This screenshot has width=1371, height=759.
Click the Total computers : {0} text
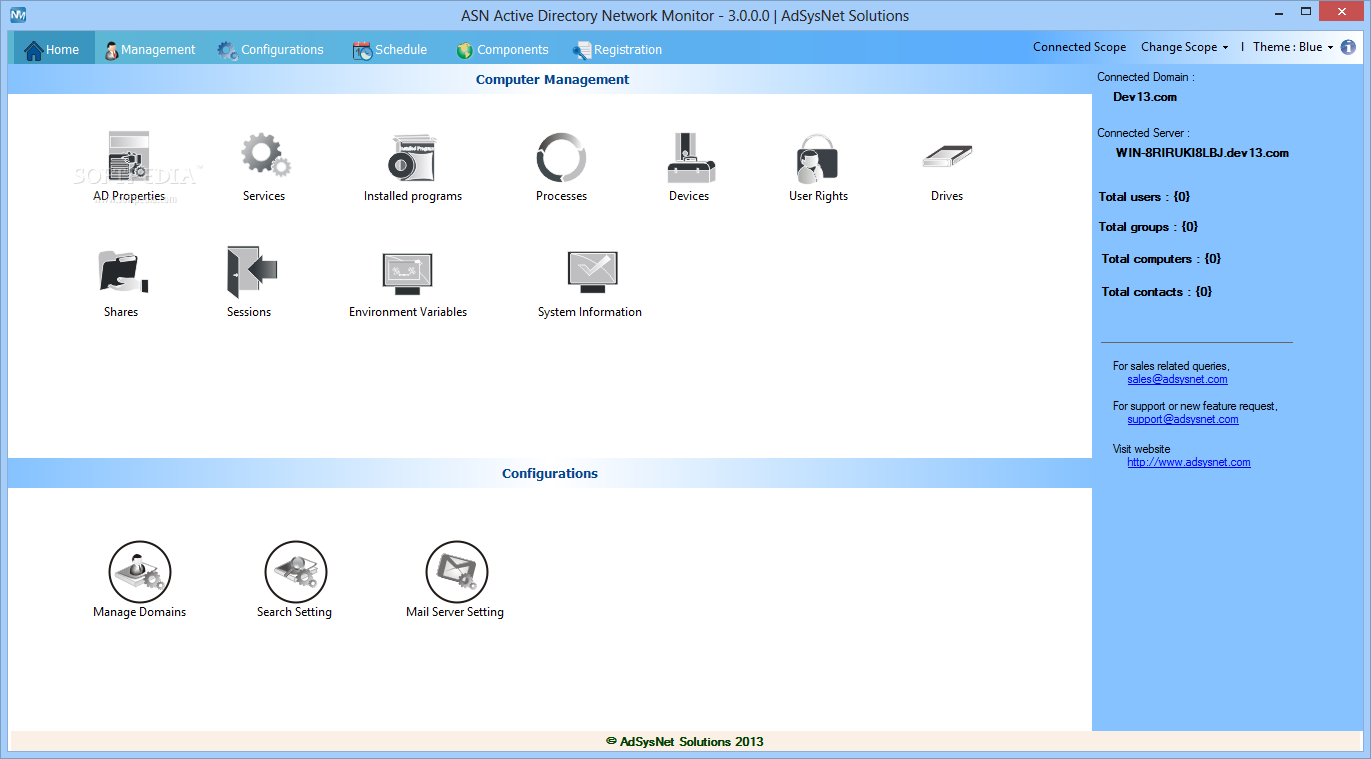(1161, 259)
